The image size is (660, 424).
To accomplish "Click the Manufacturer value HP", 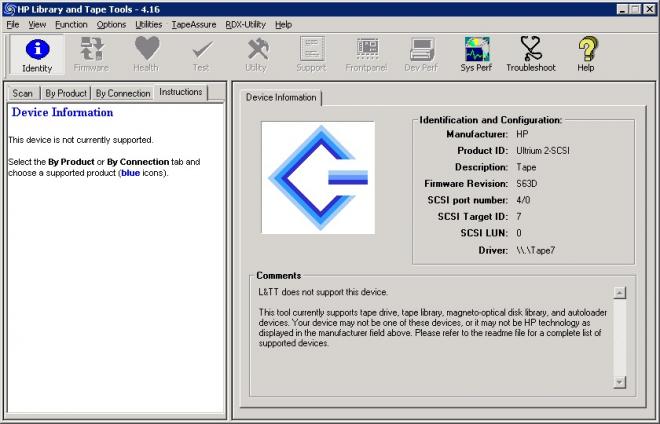I will [522, 134].
